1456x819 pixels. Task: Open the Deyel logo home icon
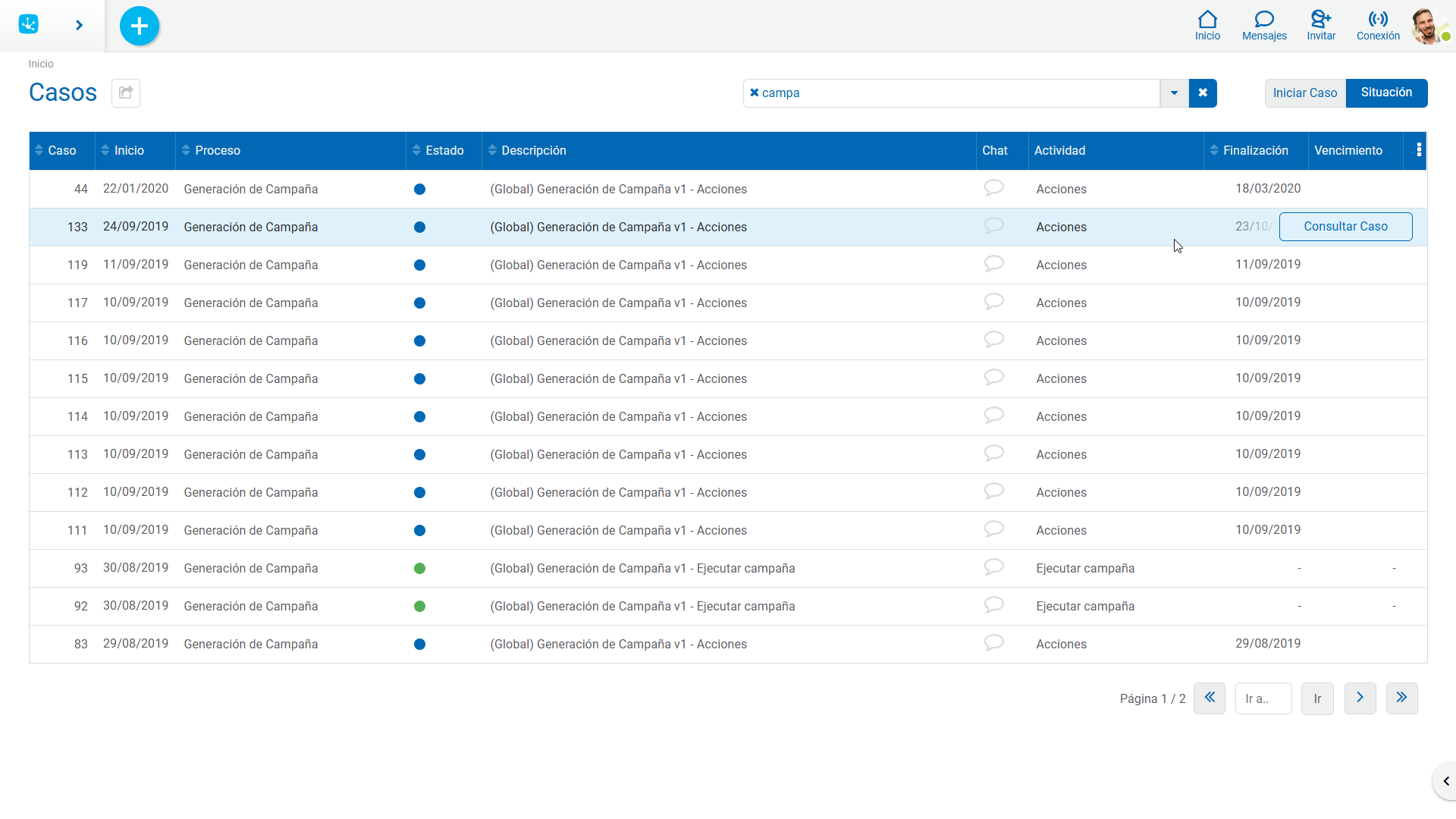coord(29,24)
